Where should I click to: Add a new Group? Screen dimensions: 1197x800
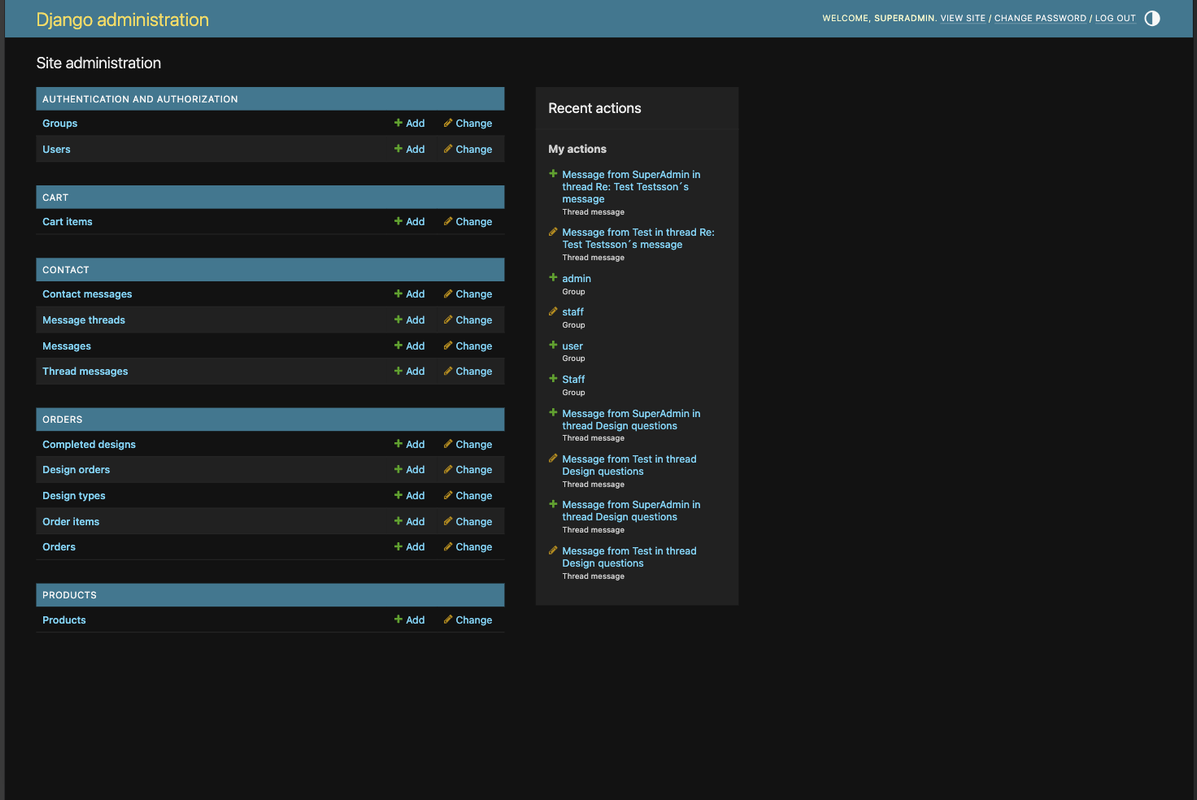409,124
